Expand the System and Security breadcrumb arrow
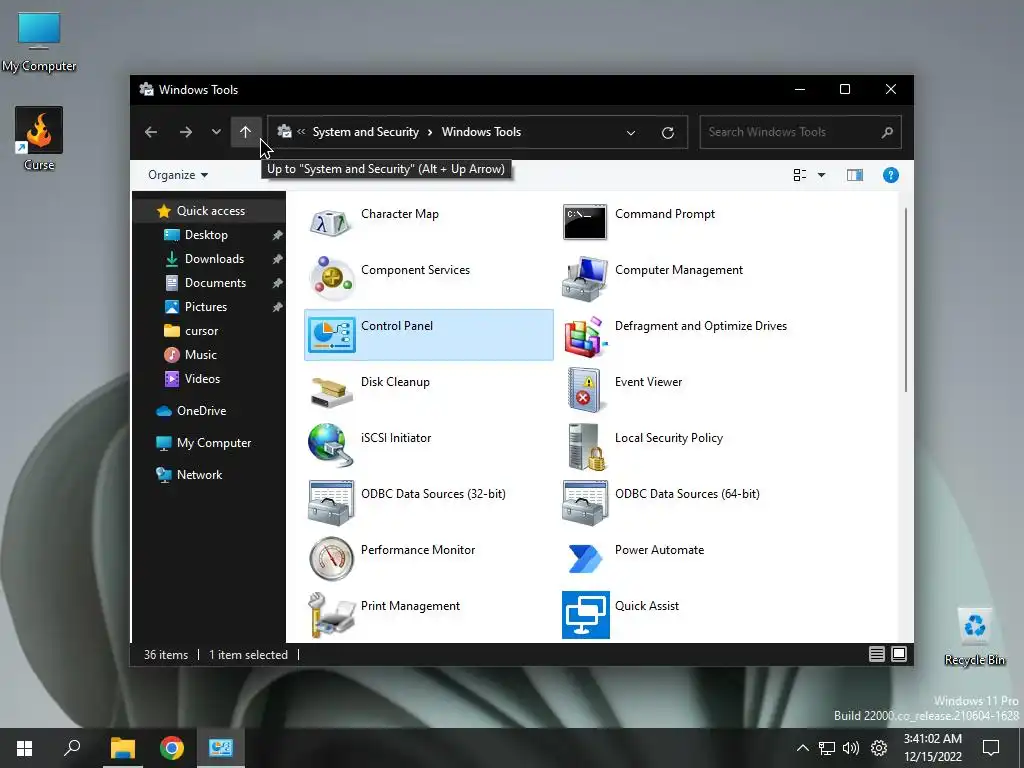The width and height of the screenshot is (1024, 768). 430,132
